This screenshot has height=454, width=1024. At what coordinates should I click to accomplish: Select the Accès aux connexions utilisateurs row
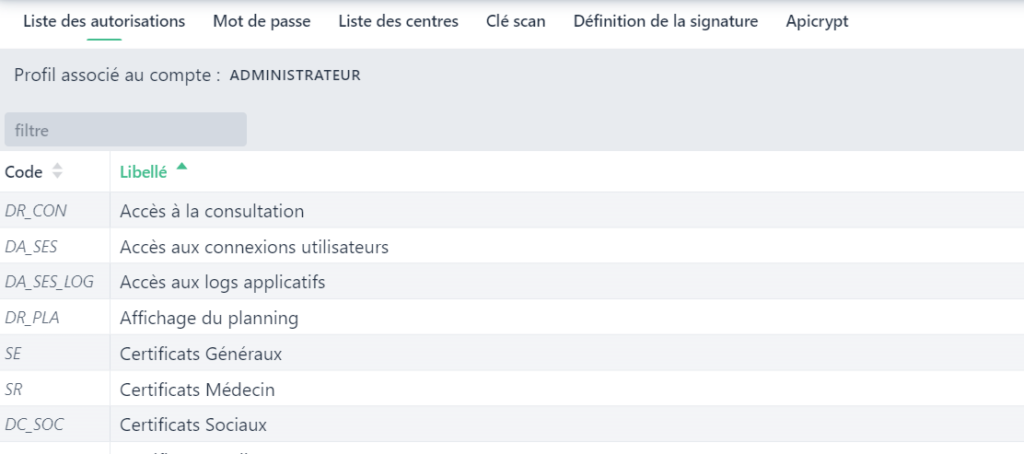click(x=254, y=246)
